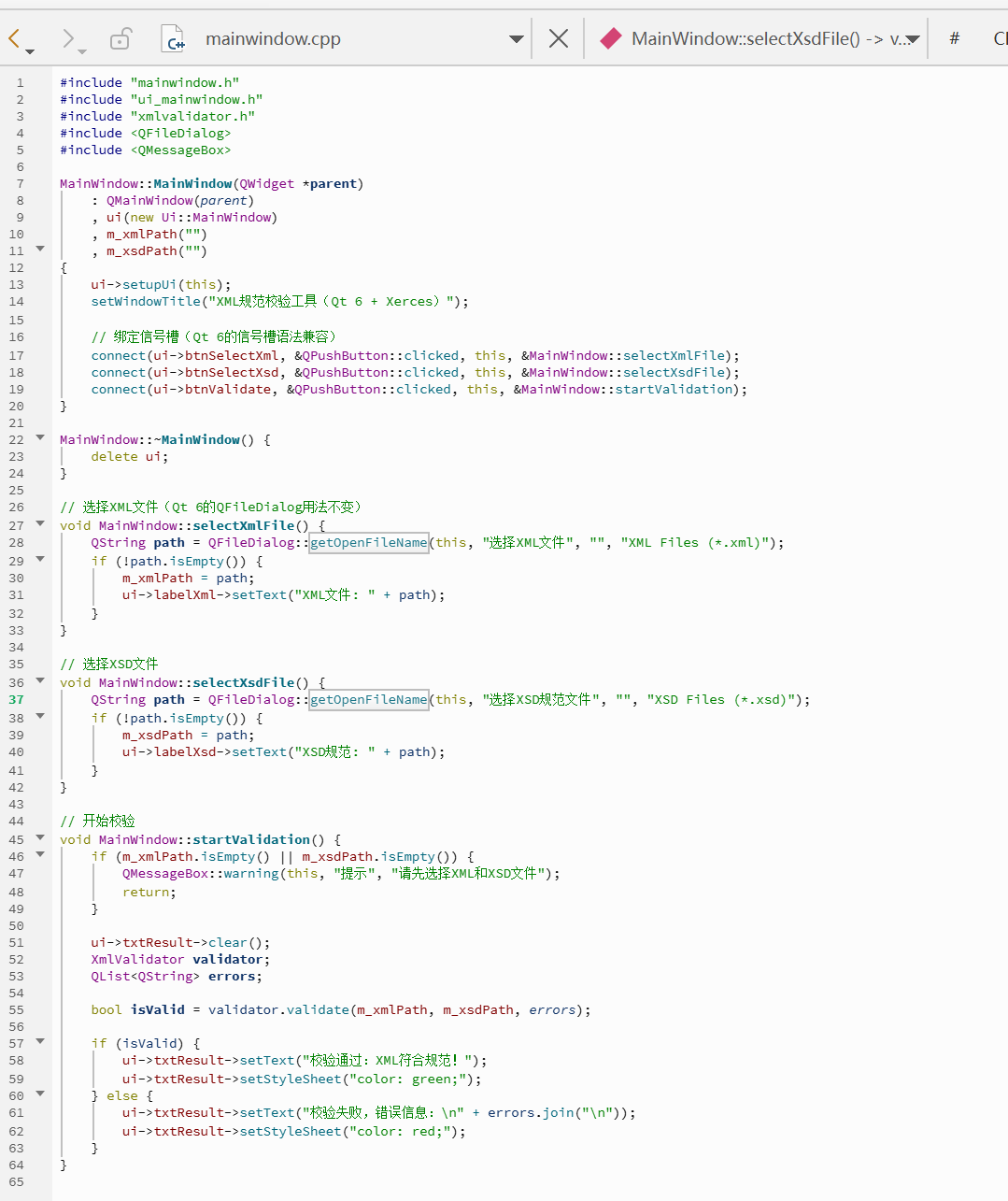The image size is (1008, 1201).
Task: Go forward using the right arrow
Action: coord(66,38)
